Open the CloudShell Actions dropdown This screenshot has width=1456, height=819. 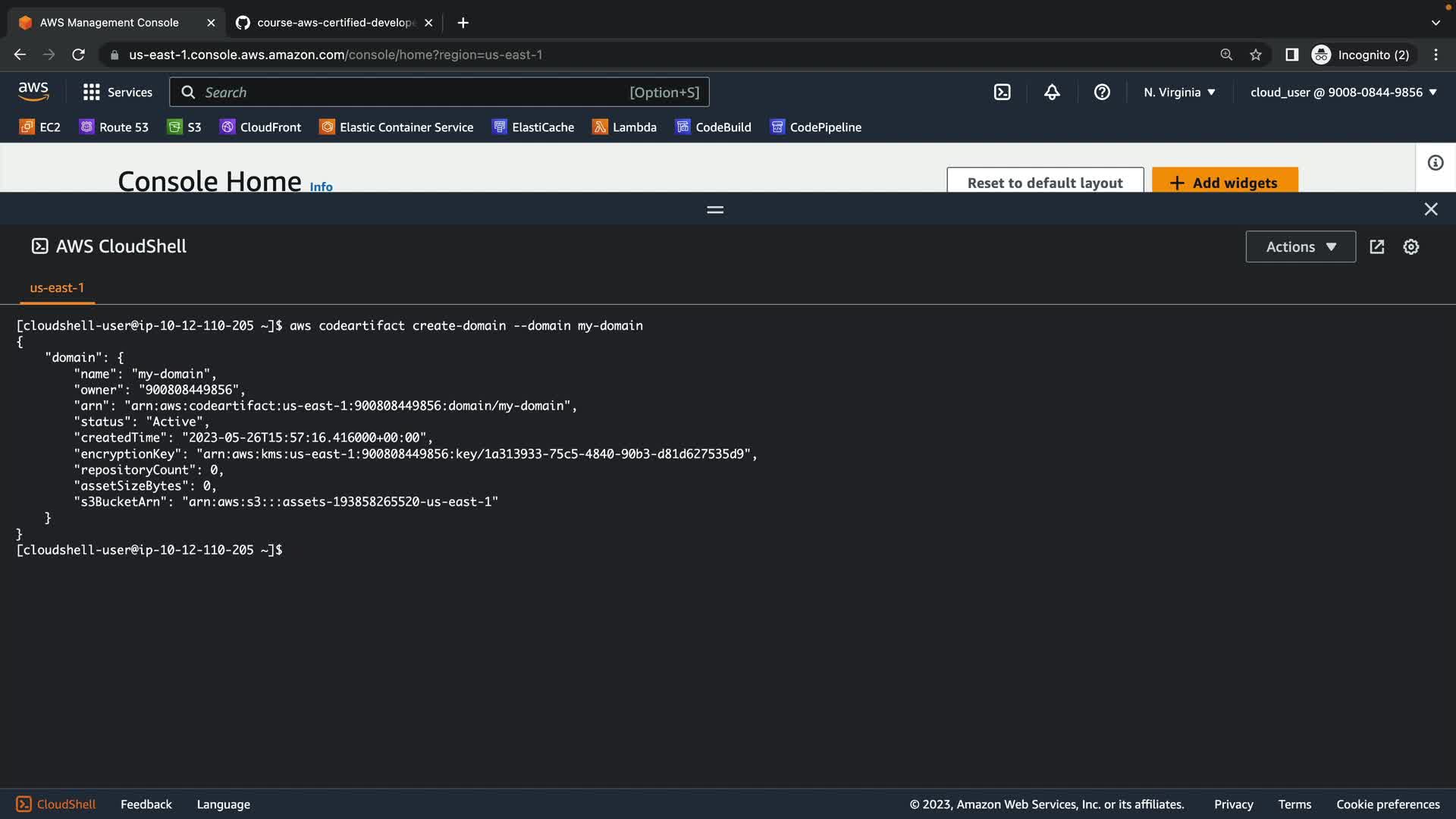1300,247
